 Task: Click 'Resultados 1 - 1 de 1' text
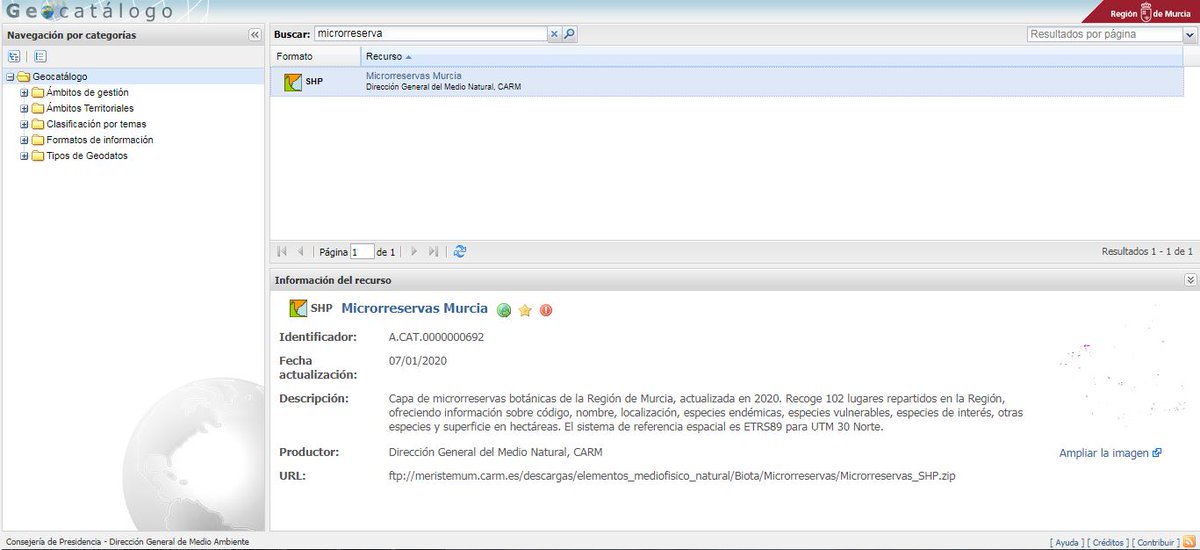(x=1146, y=252)
